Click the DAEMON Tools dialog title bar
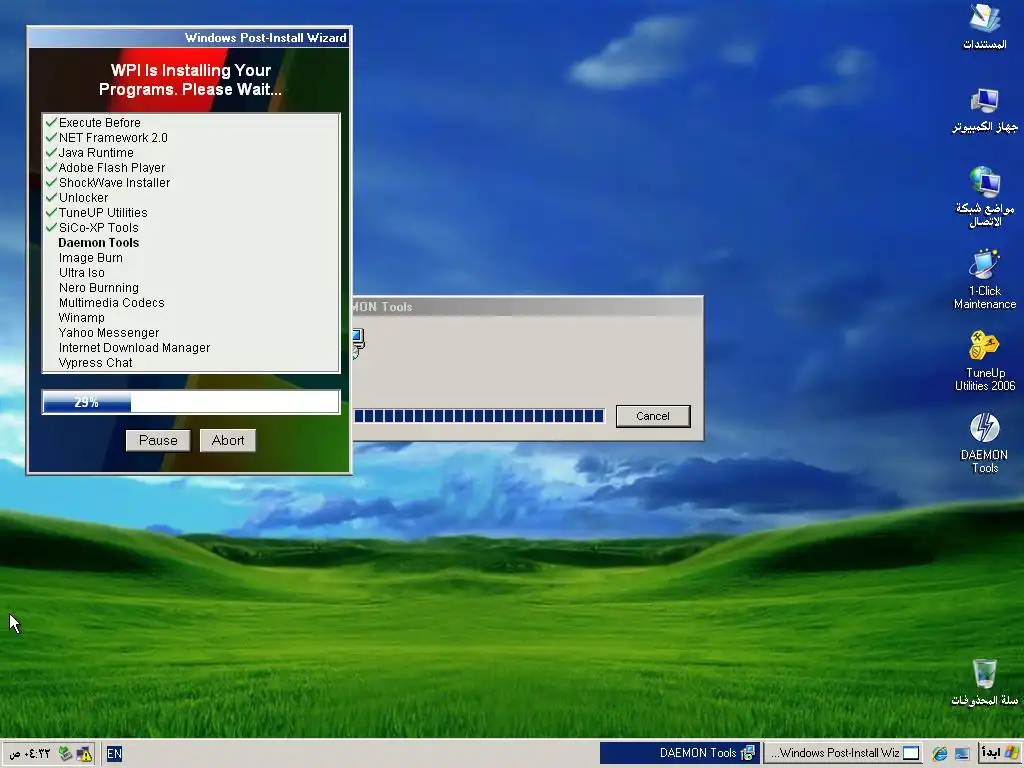1024x768 pixels. click(528, 306)
